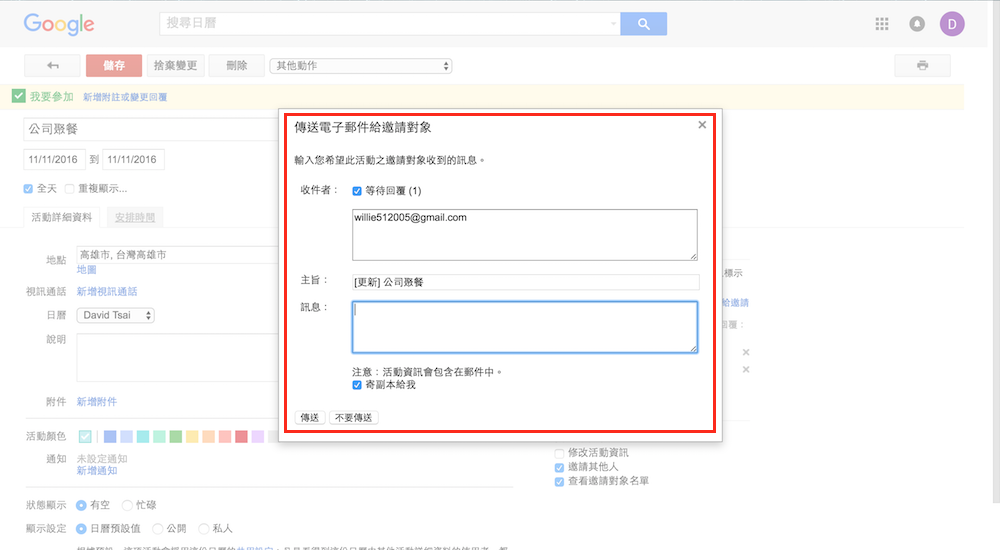Pick the green event color swatch
The height and width of the screenshot is (550, 1000).
click(x=176, y=436)
